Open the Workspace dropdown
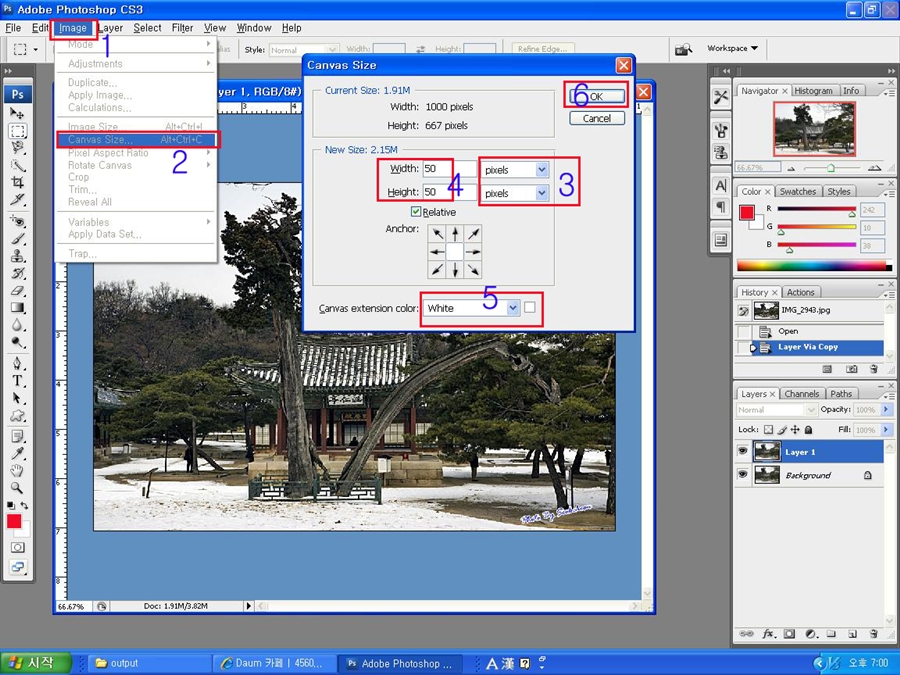This screenshot has height=675, width=900. [x=732, y=48]
